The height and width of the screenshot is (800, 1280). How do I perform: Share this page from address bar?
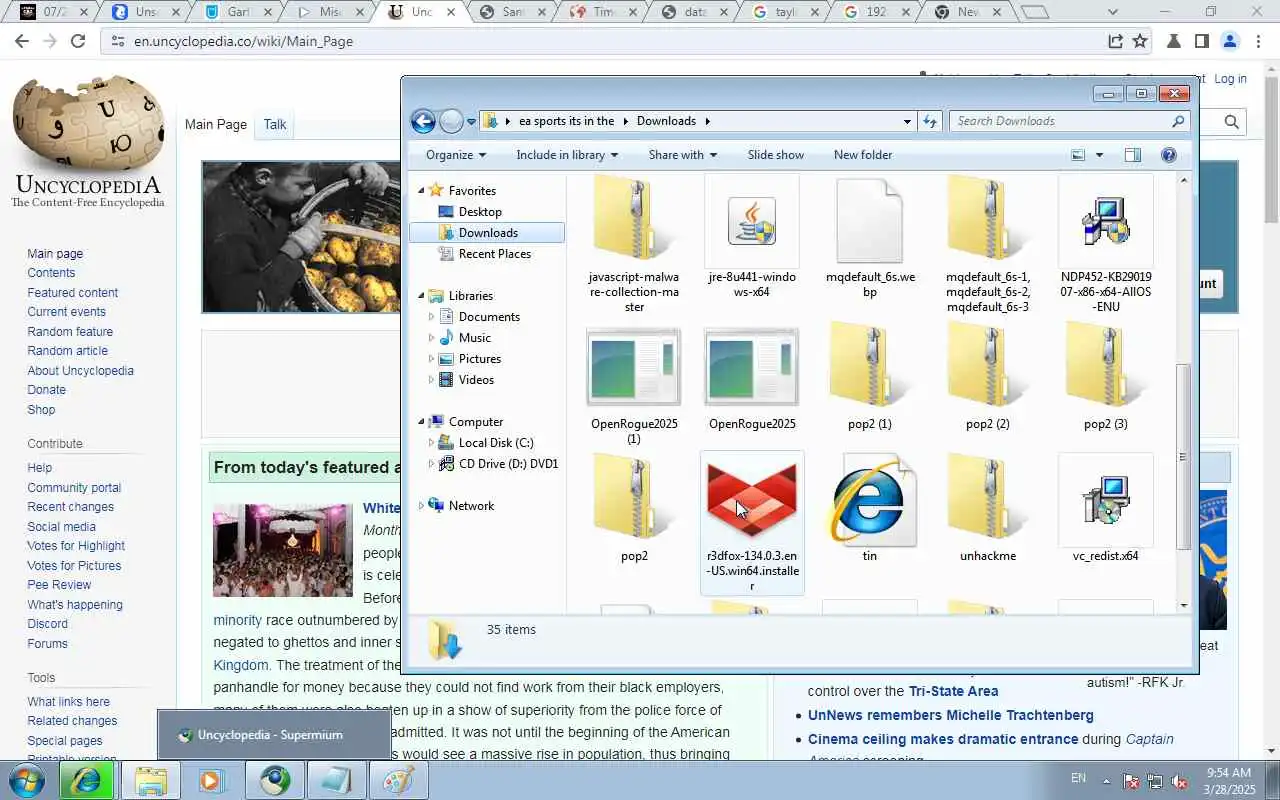(1115, 41)
